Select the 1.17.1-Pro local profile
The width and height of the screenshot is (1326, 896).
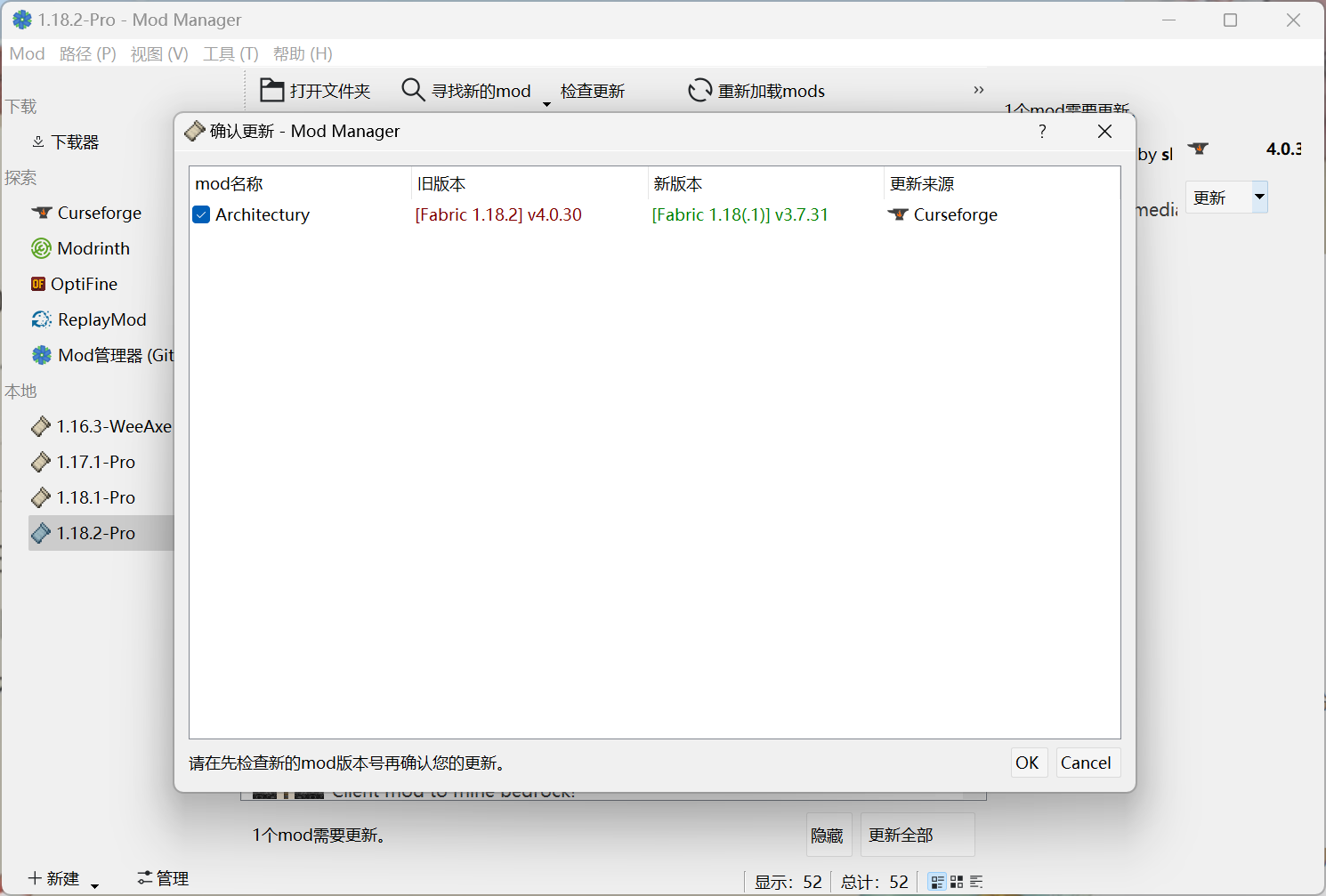[x=95, y=462]
